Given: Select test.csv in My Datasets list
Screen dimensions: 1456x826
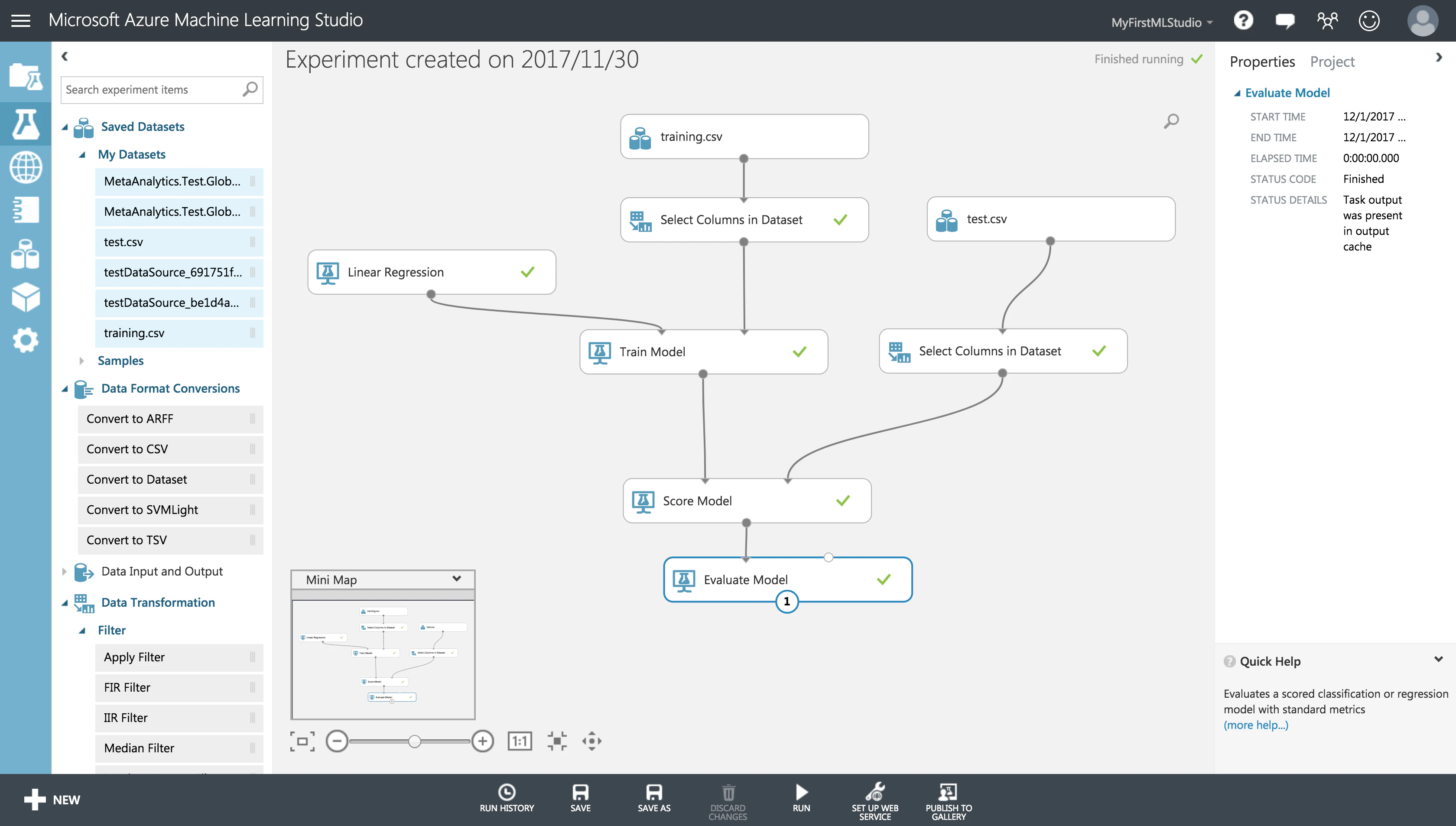Looking at the screenshot, I should pos(179,242).
